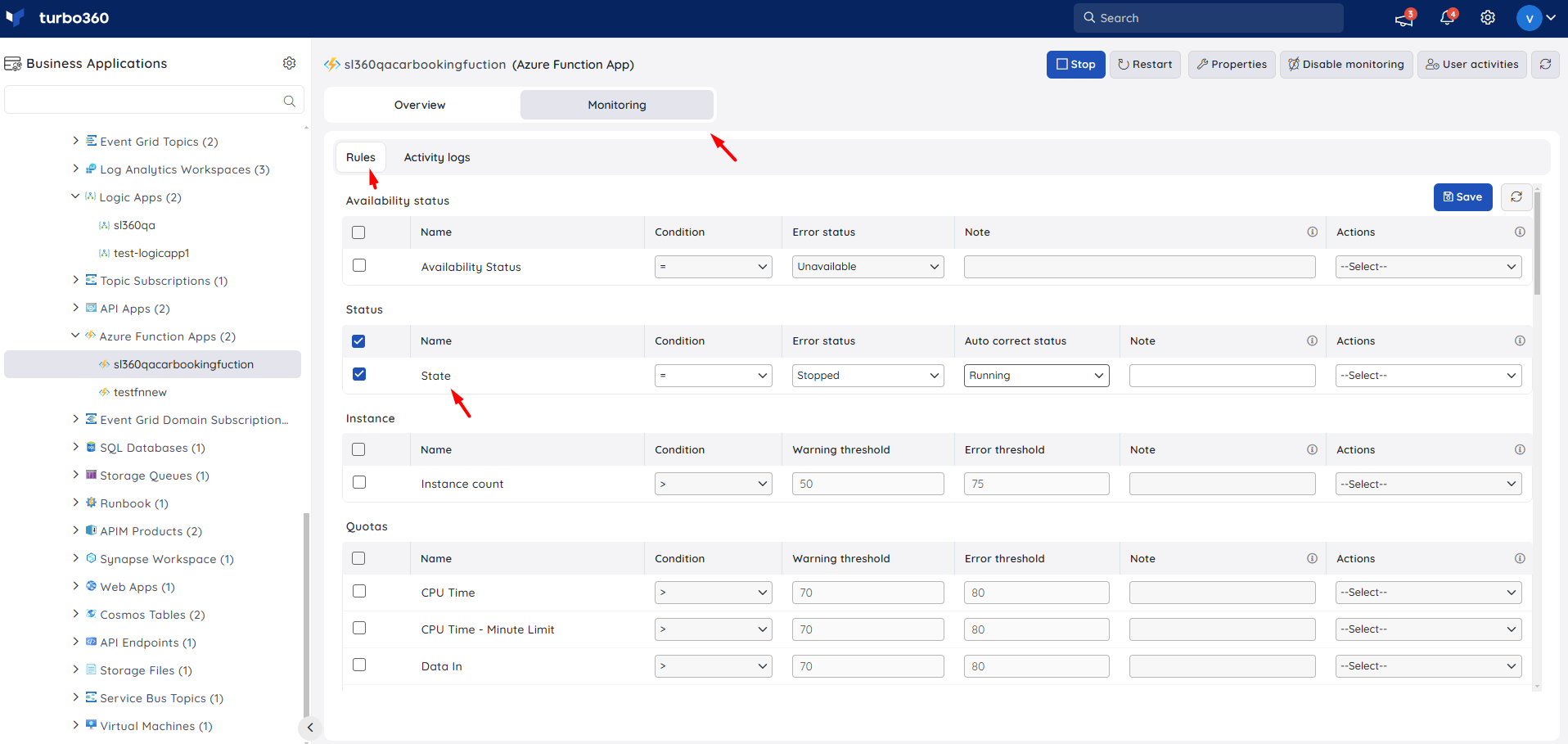Open the State error status Stopped dropdown
Viewport: 1568px width, 744px height.
pyautogui.click(x=867, y=376)
